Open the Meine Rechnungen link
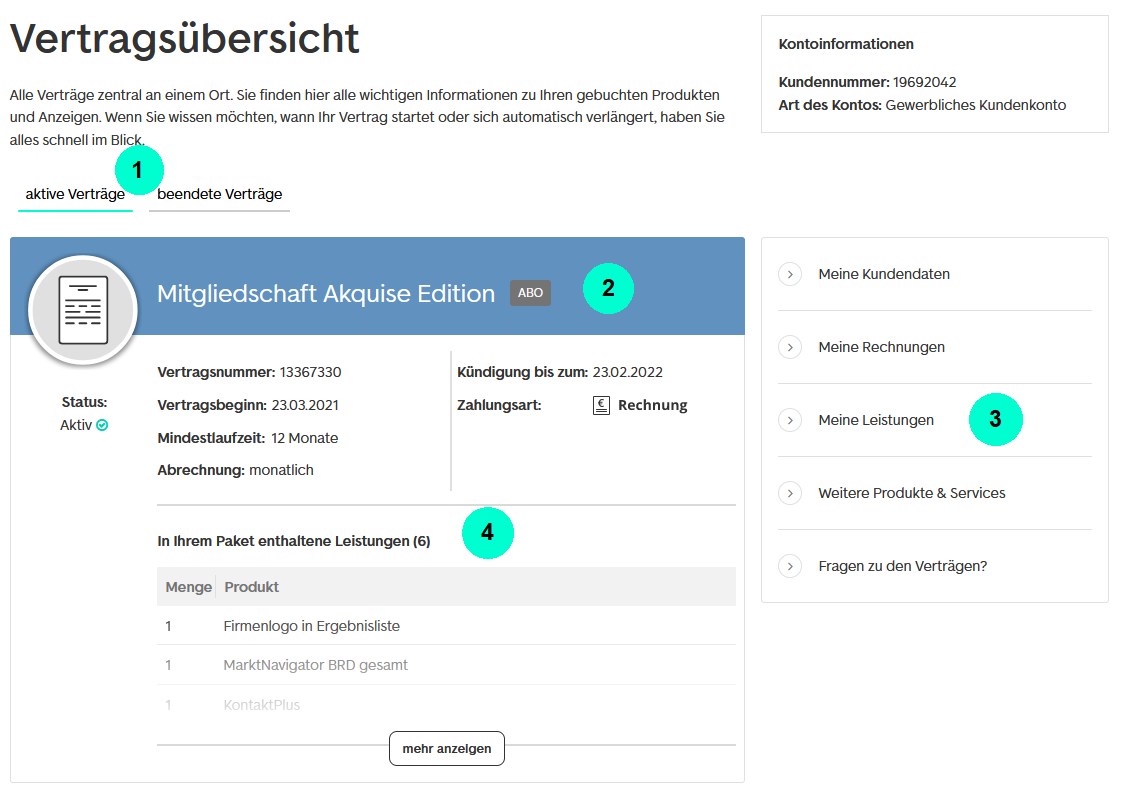This screenshot has width=1126, height=797. (x=881, y=347)
